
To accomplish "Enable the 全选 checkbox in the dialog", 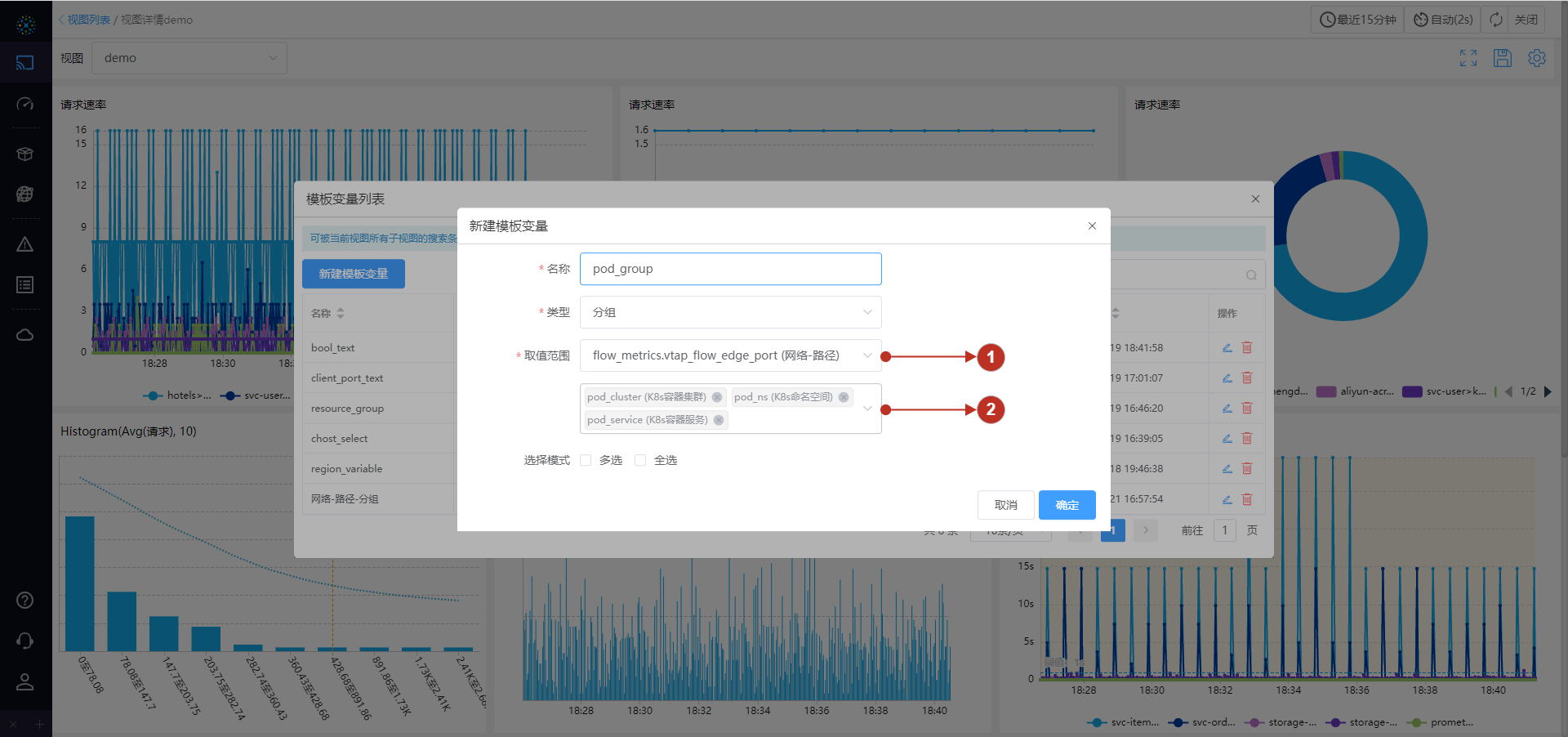I will pos(640,460).
